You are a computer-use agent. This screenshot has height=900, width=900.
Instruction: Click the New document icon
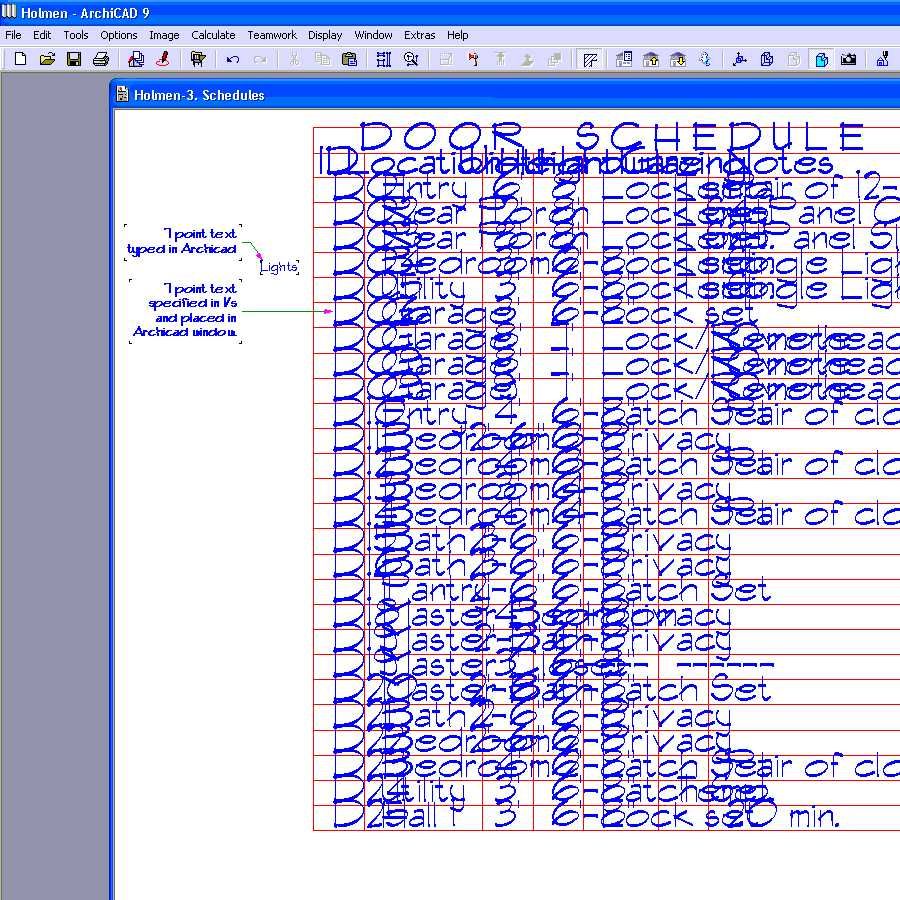pos(20,59)
